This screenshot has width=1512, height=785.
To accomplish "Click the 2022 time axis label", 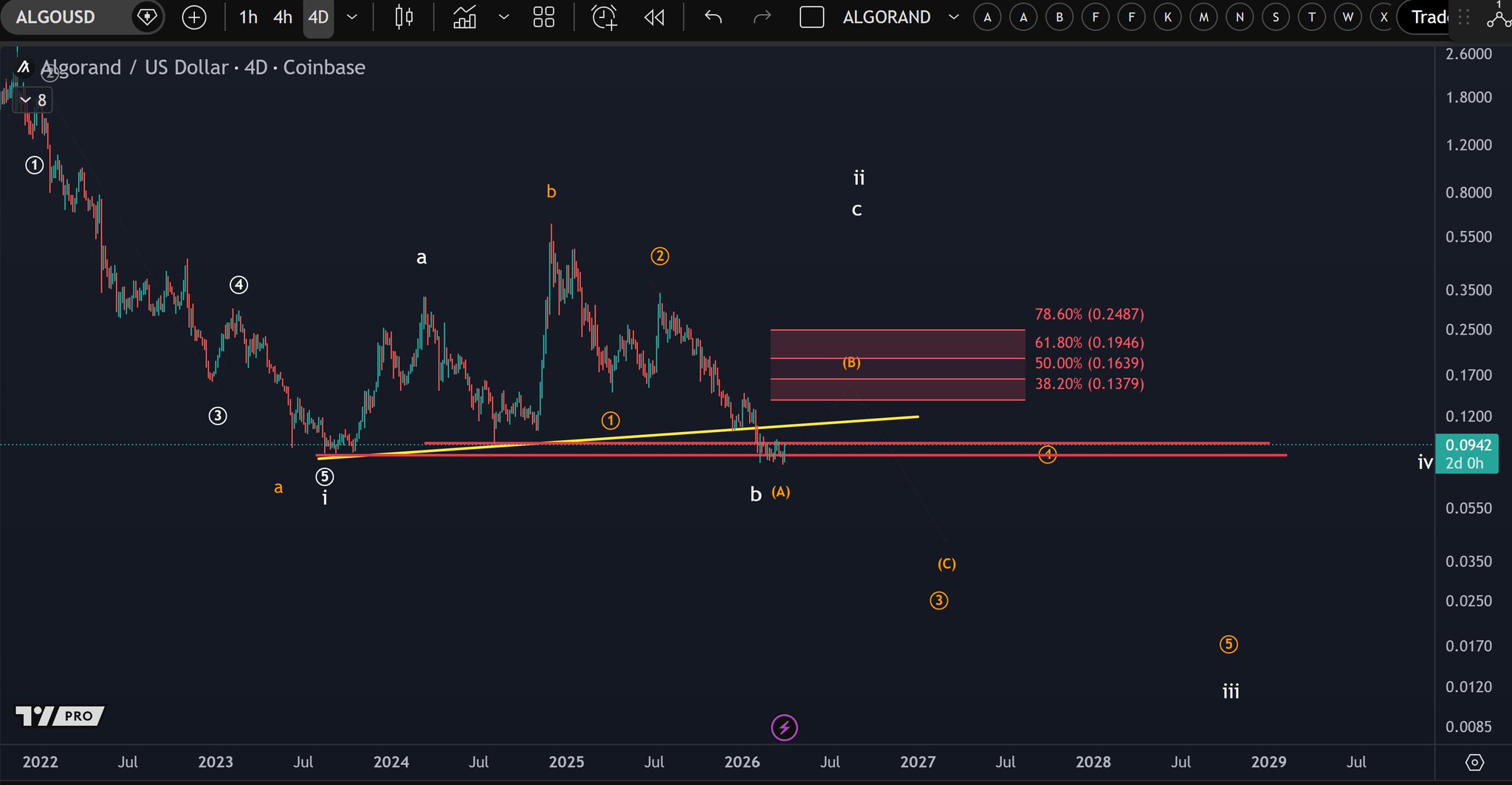I will tap(40, 762).
